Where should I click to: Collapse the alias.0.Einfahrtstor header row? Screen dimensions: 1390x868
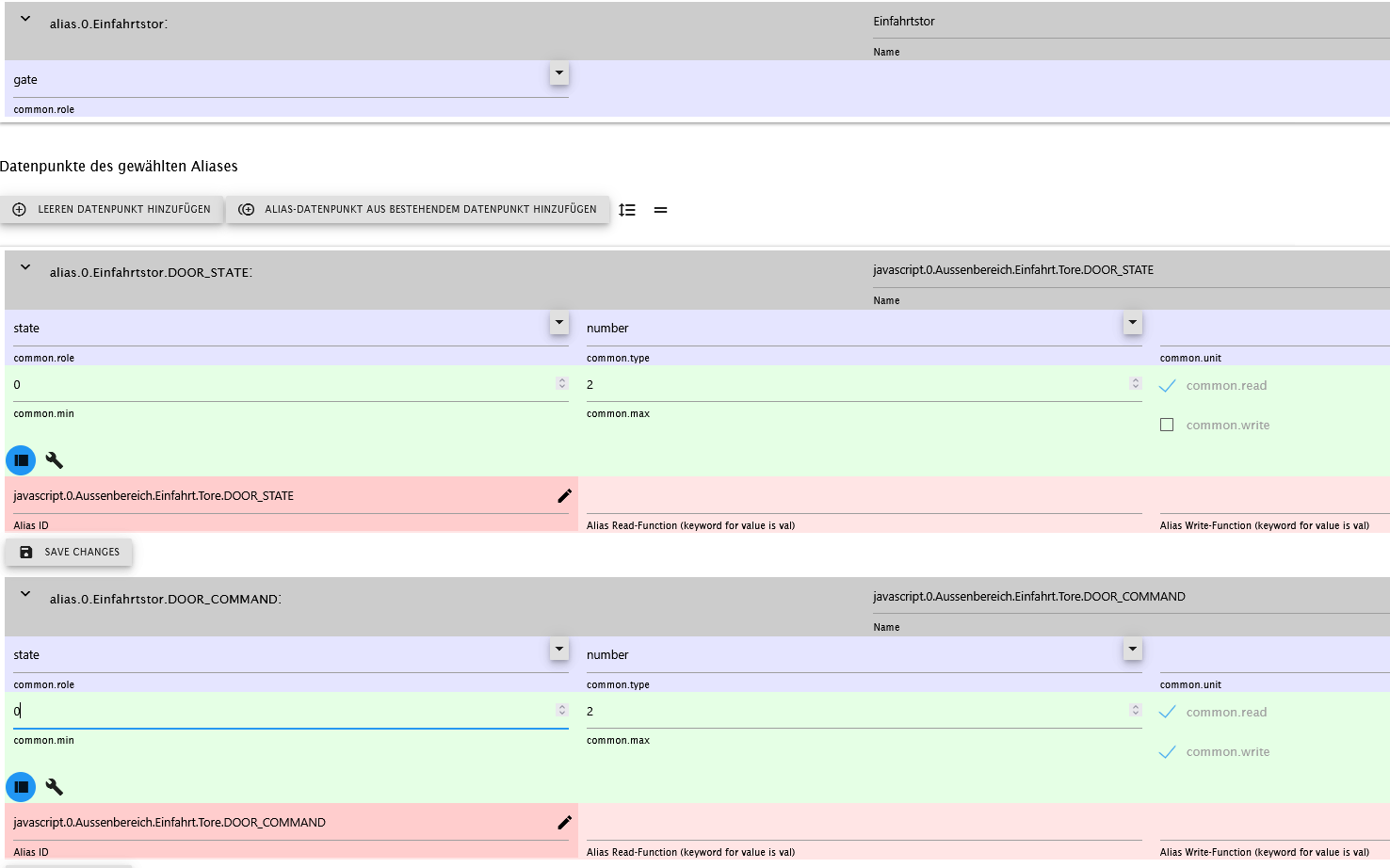point(25,19)
